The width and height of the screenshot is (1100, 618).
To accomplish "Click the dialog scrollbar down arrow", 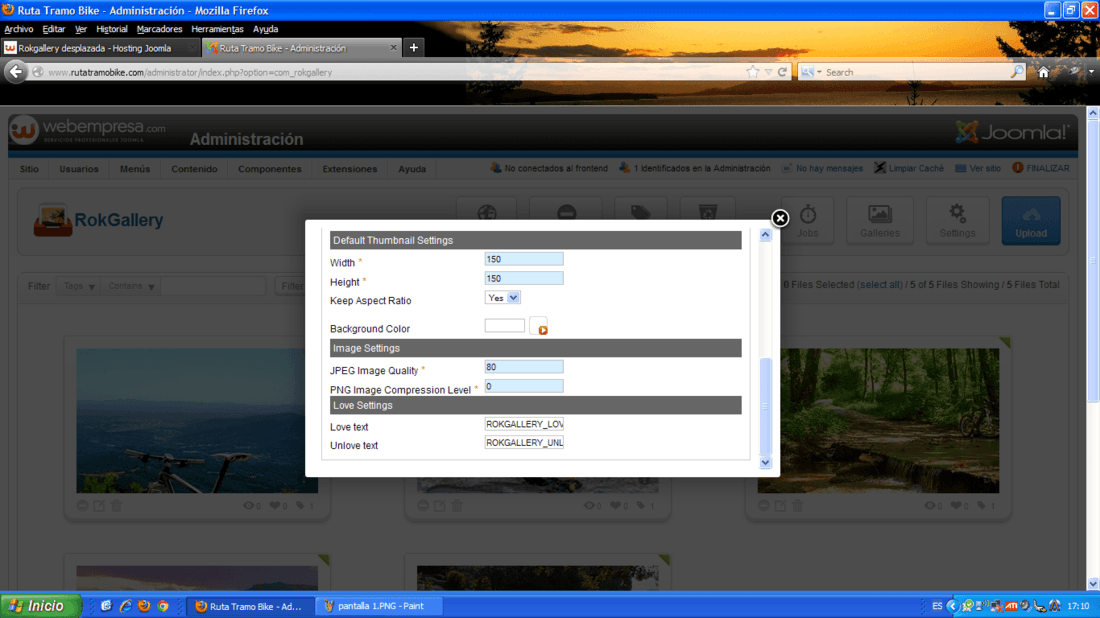I will 765,463.
